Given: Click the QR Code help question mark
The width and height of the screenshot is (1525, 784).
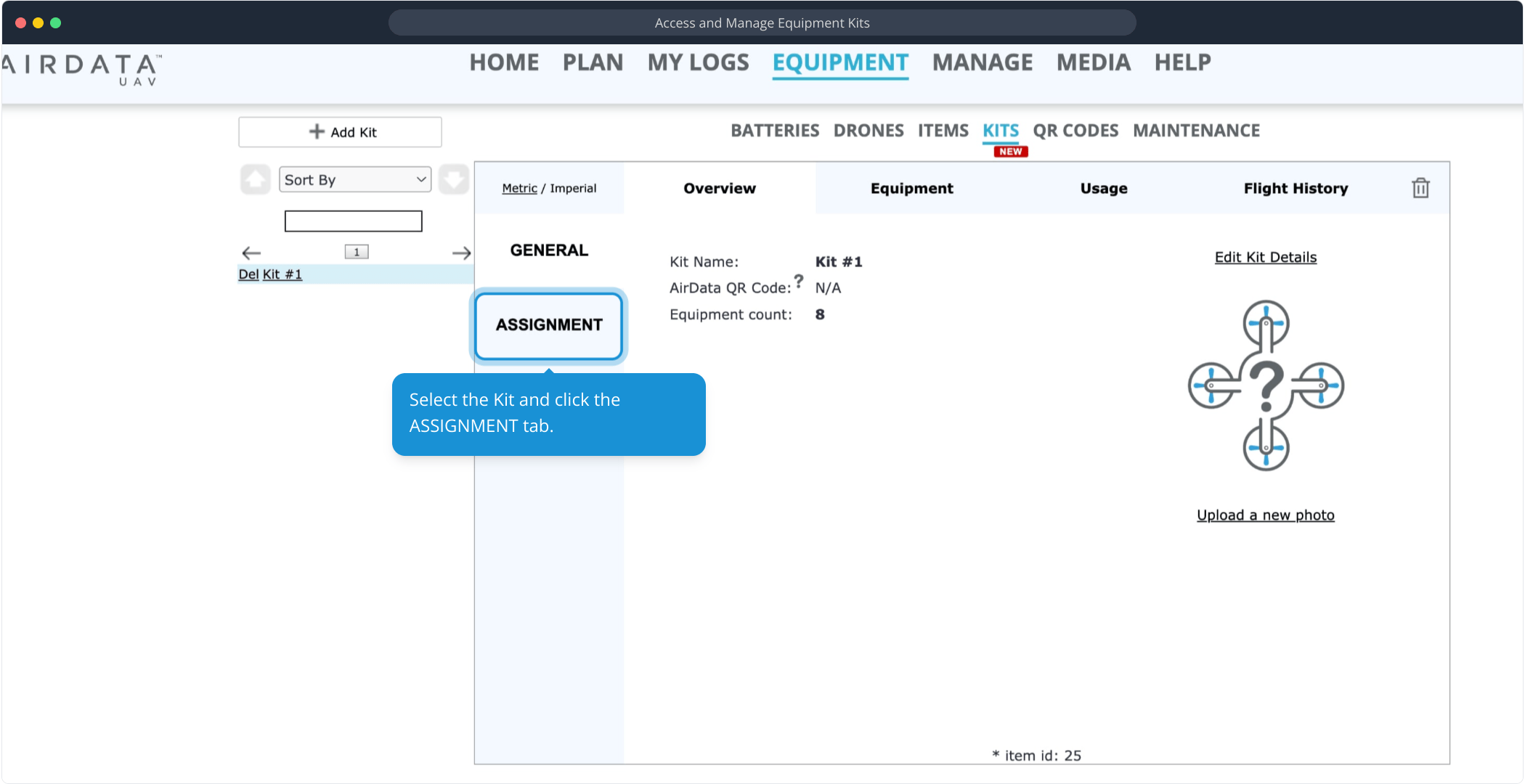Looking at the screenshot, I should (x=799, y=280).
